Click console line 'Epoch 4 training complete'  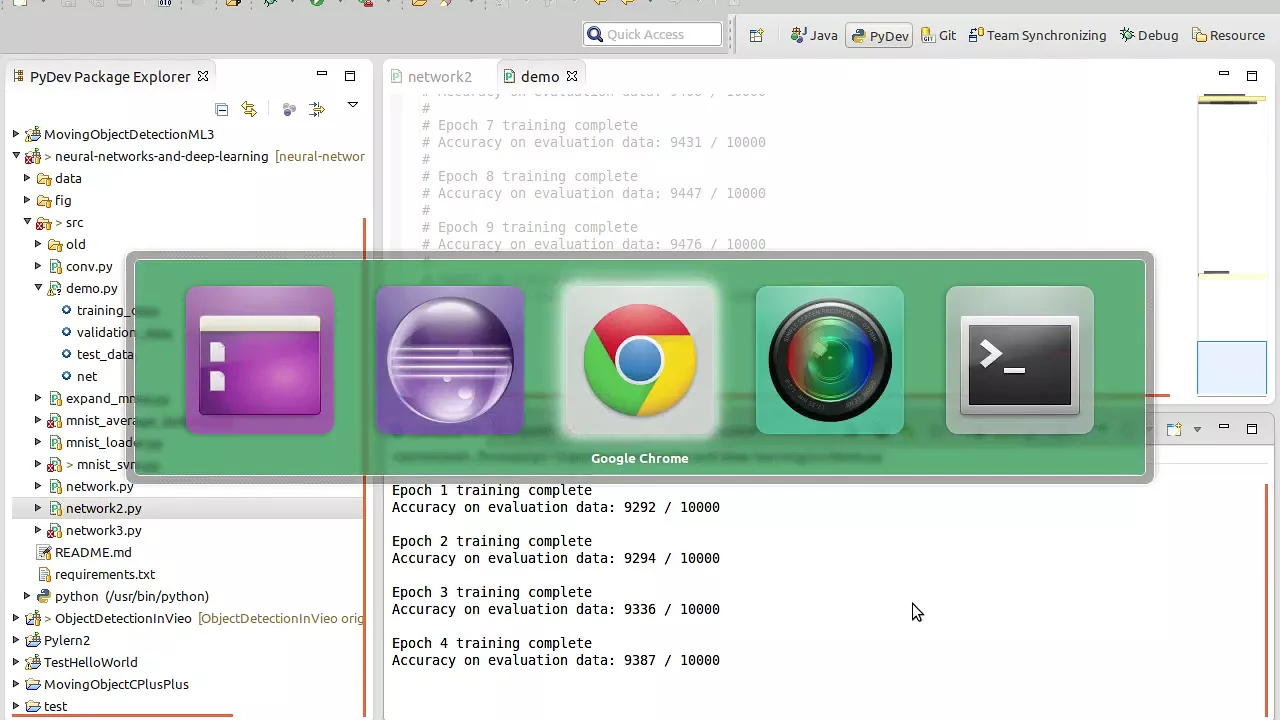492,643
